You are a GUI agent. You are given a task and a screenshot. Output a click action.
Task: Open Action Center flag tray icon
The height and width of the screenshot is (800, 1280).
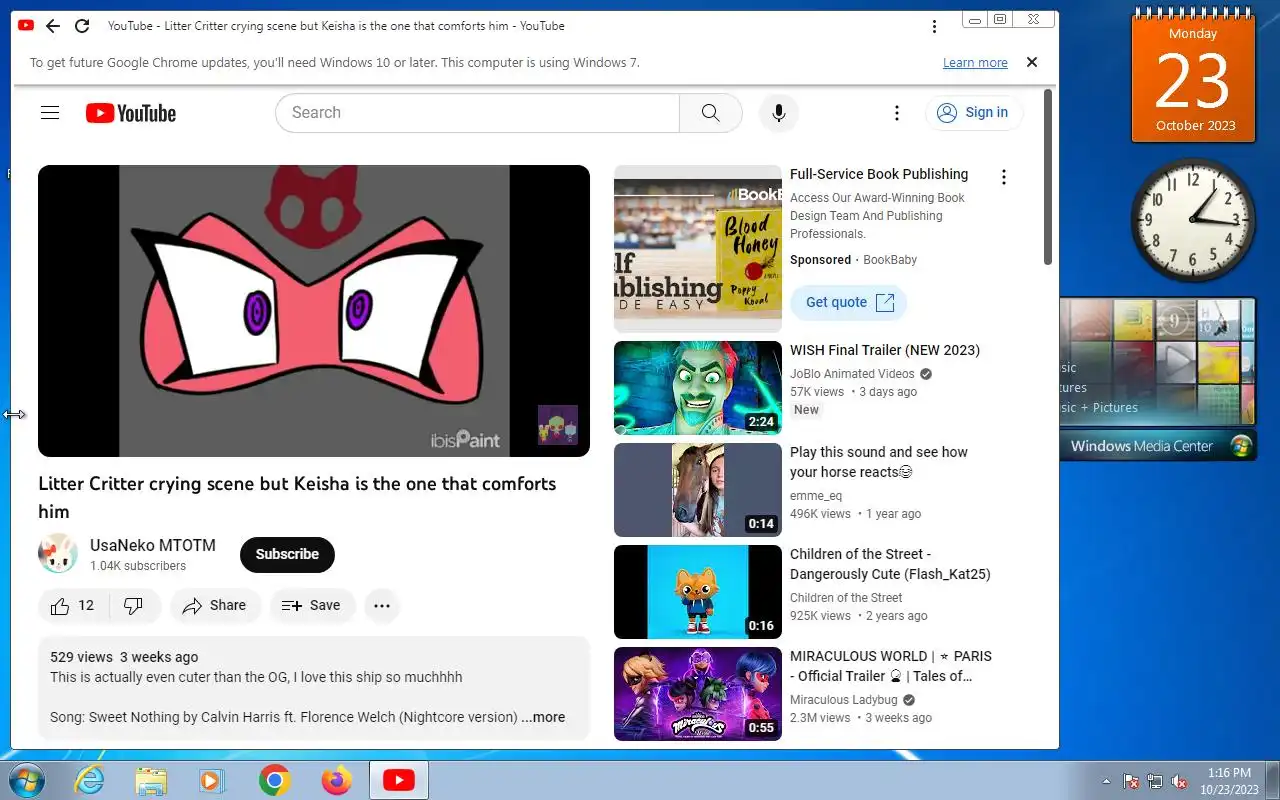pyautogui.click(x=1131, y=781)
